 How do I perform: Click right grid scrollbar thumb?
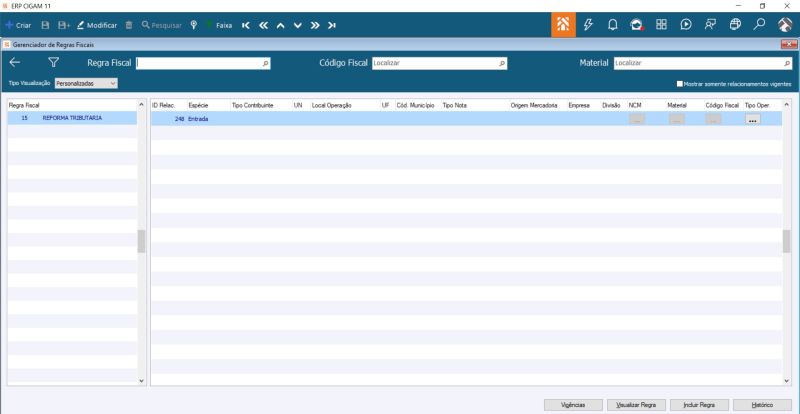(x=787, y=241)
